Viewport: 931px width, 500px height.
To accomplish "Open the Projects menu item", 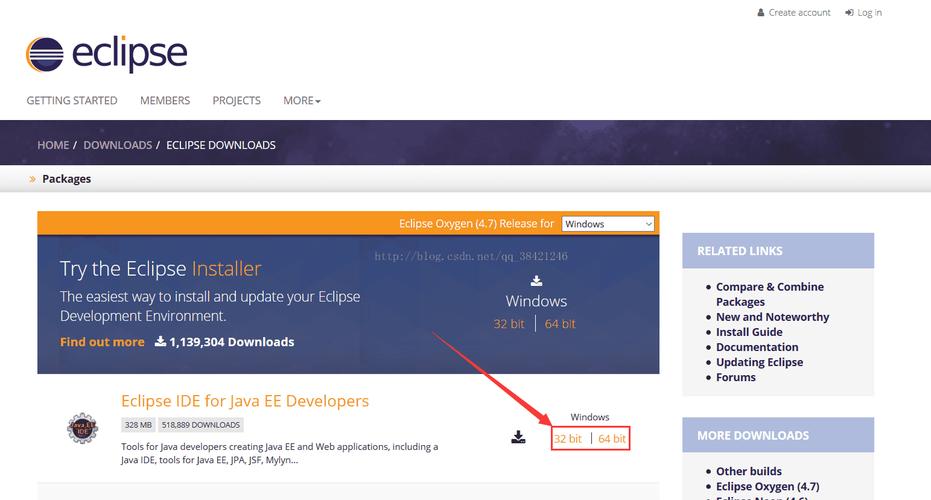I will (x=236, y=101).
